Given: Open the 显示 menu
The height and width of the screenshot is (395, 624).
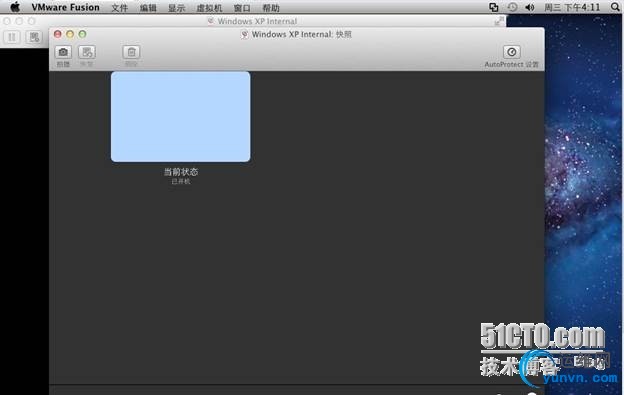Looking at the screenshot, I should (176, 8).
